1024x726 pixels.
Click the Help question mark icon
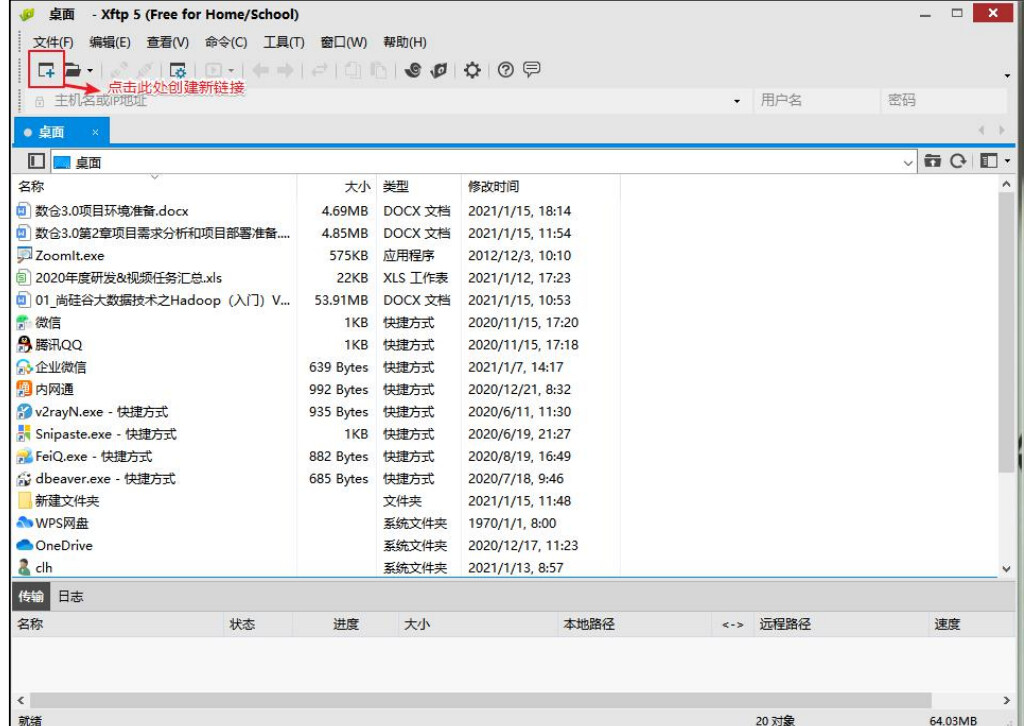(505, 70)
